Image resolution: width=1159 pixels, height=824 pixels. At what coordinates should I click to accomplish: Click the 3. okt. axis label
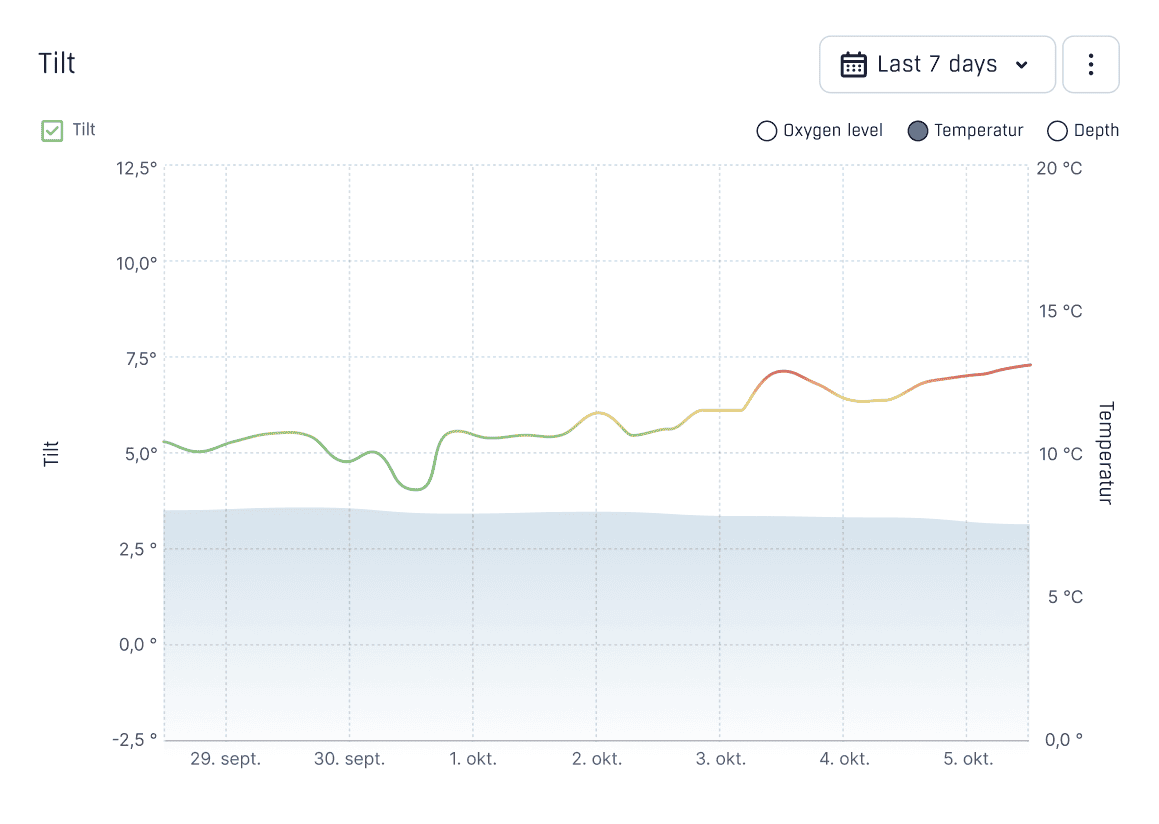720,759
